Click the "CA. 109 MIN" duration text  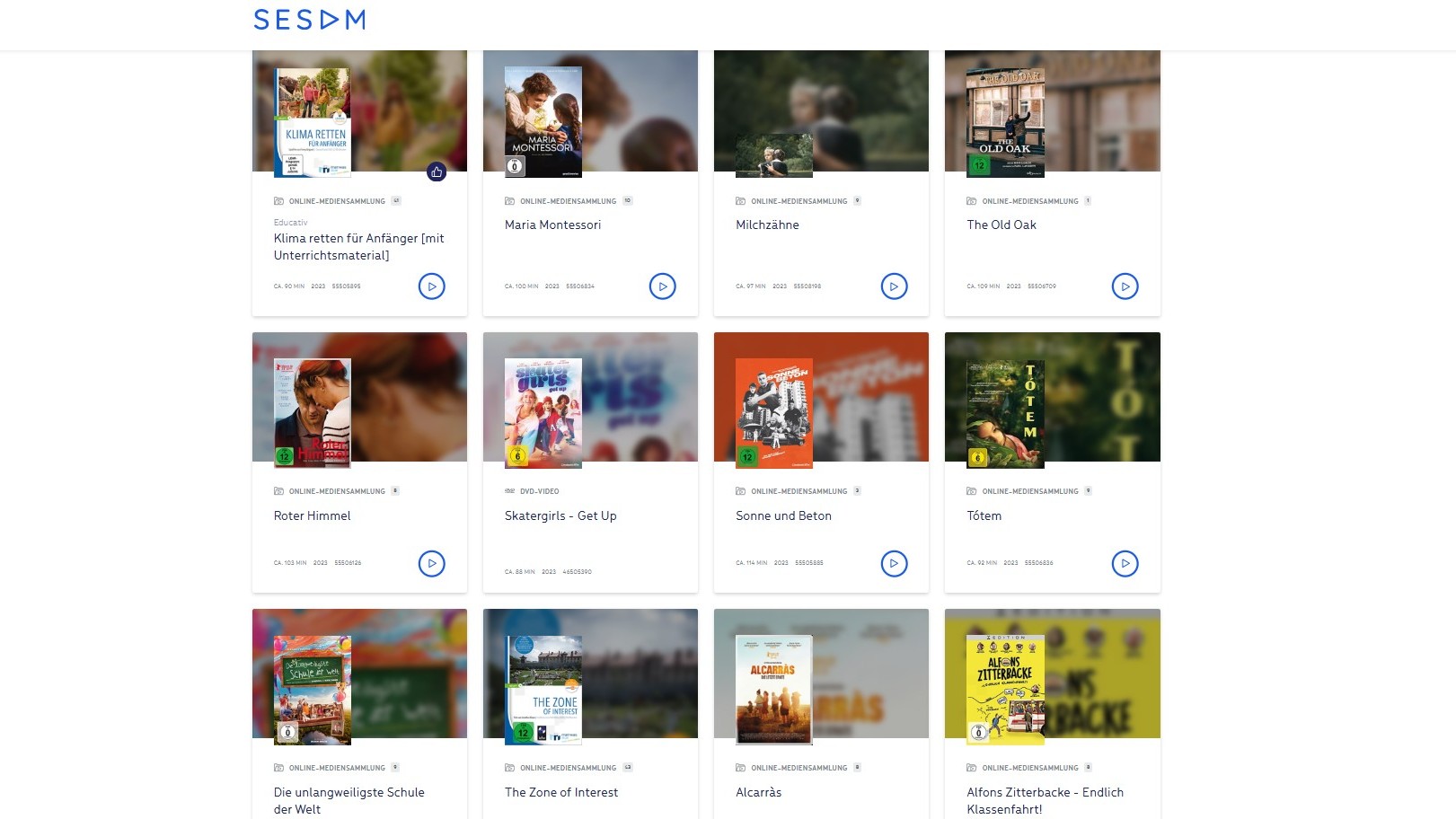[x=983, y=286]
